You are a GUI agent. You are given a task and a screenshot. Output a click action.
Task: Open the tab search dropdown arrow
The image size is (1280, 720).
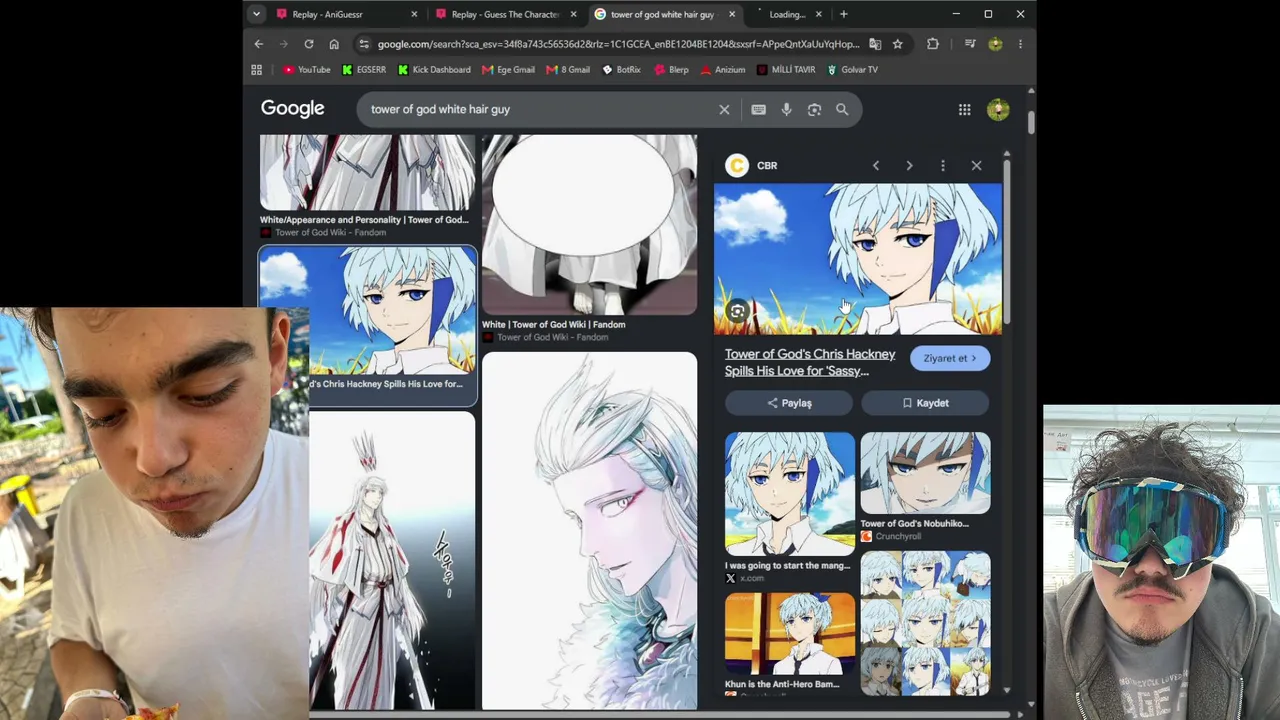point(257,14)
